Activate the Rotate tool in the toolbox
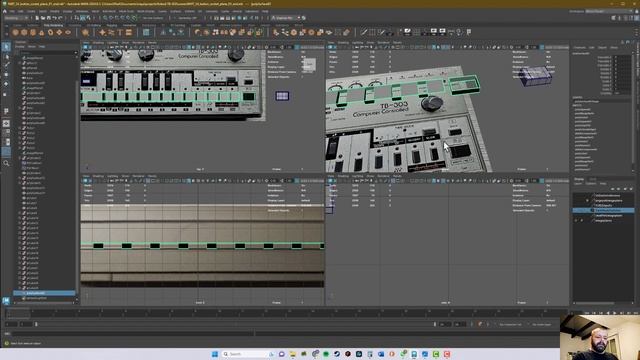Image resolution: width=640 pixels, height=360 pixels. click(x=6, y=84)
